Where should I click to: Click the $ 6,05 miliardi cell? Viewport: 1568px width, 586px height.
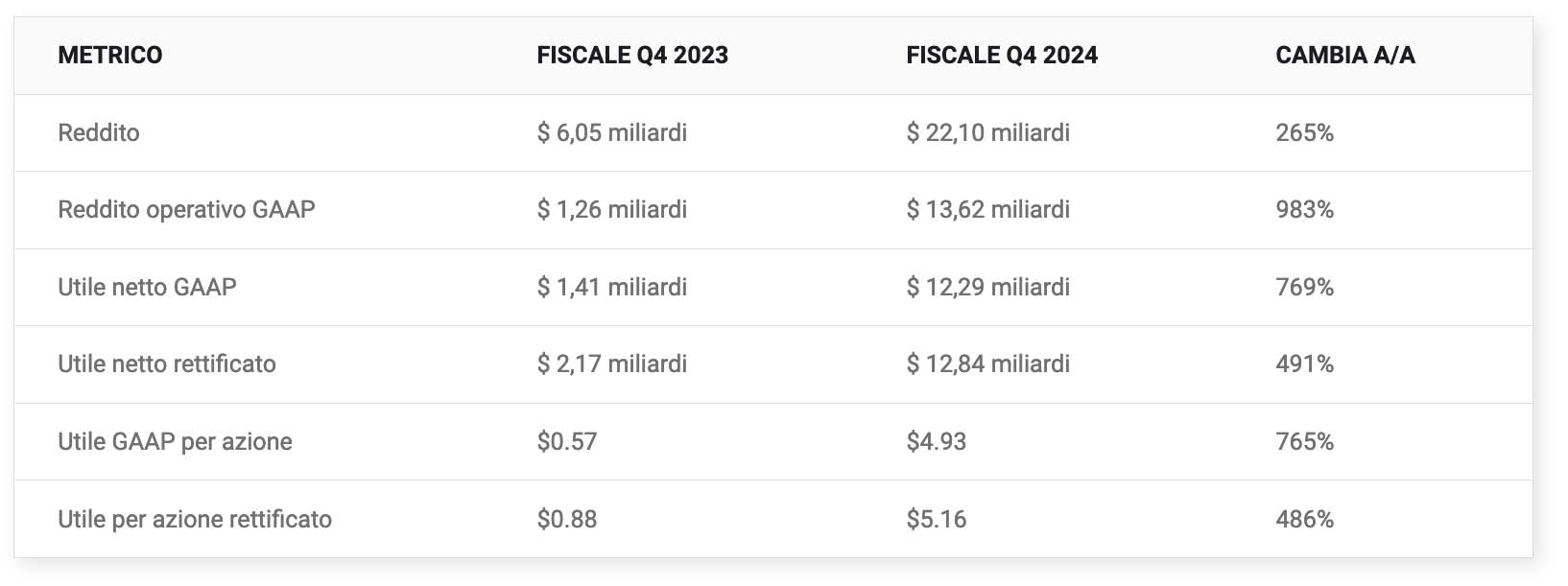click(x=612, y=133)
